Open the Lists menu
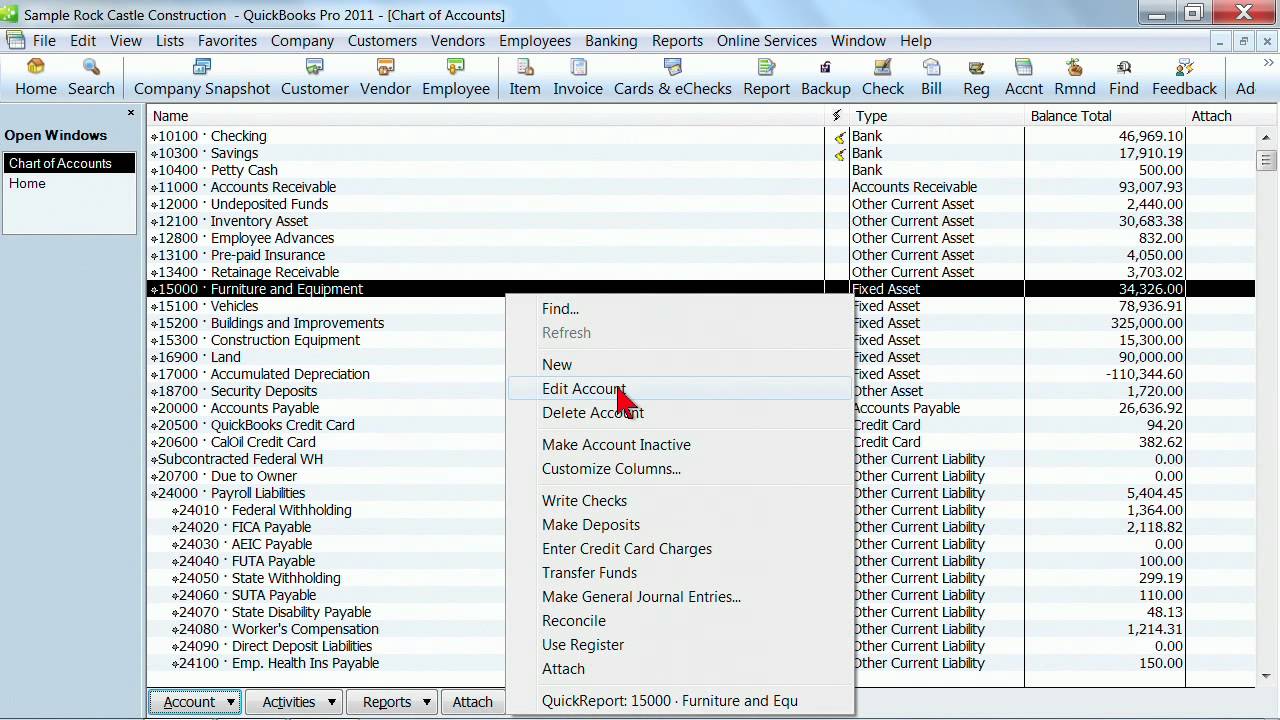 [x=169, y=41]
